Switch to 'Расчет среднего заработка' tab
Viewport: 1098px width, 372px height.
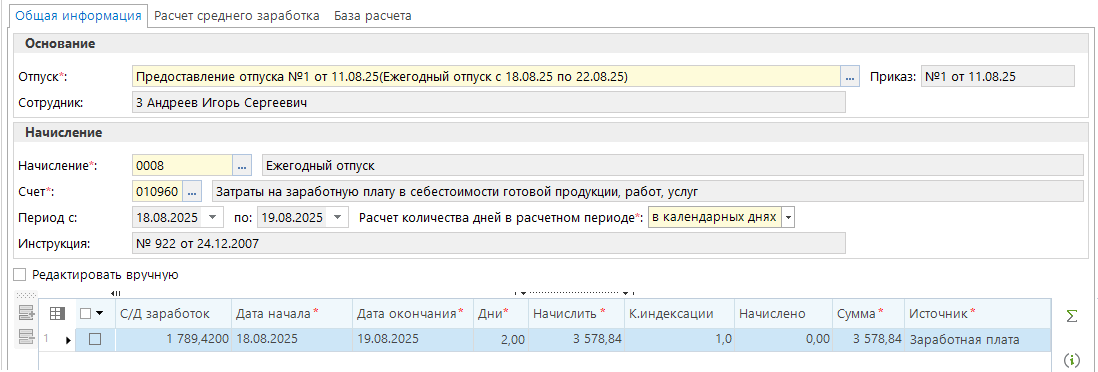237,15
